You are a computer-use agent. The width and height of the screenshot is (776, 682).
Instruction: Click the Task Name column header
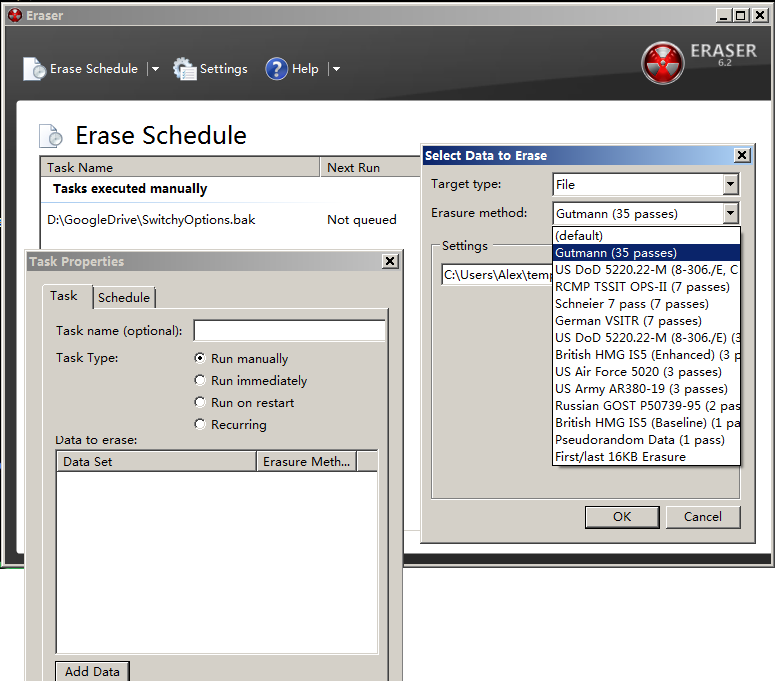tap(180, 167)
